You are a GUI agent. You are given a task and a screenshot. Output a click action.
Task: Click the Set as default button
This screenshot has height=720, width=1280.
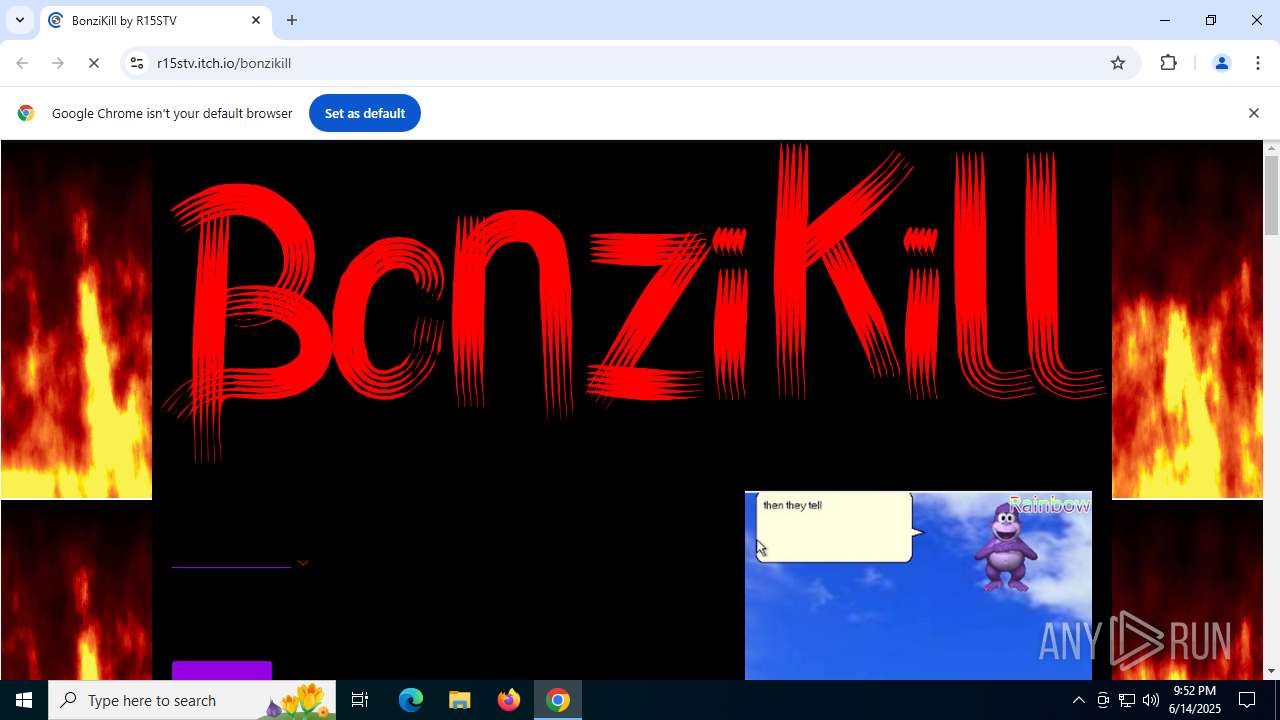pyautogui.click(x=365, y=113)
